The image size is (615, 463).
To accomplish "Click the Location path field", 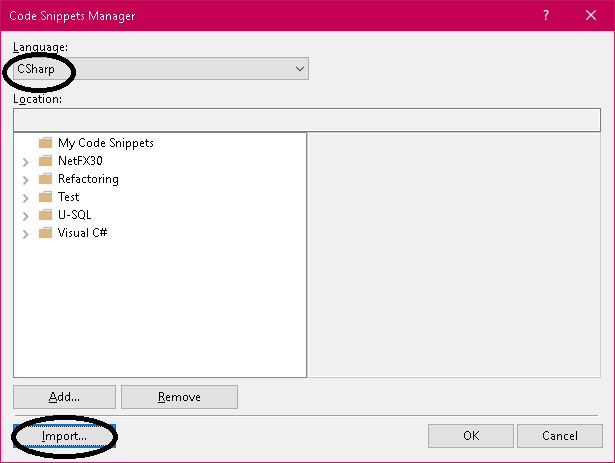I will [x=307, y=119].
